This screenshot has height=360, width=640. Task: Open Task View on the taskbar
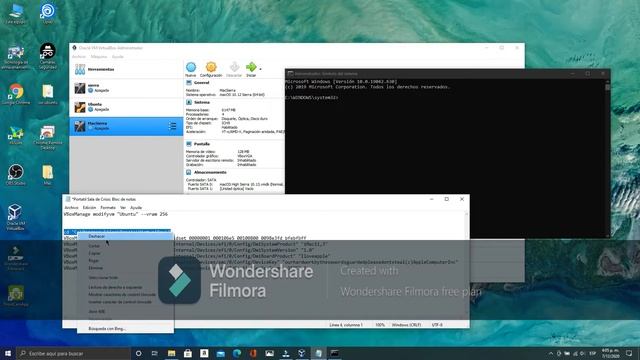[x=155, y=353]
